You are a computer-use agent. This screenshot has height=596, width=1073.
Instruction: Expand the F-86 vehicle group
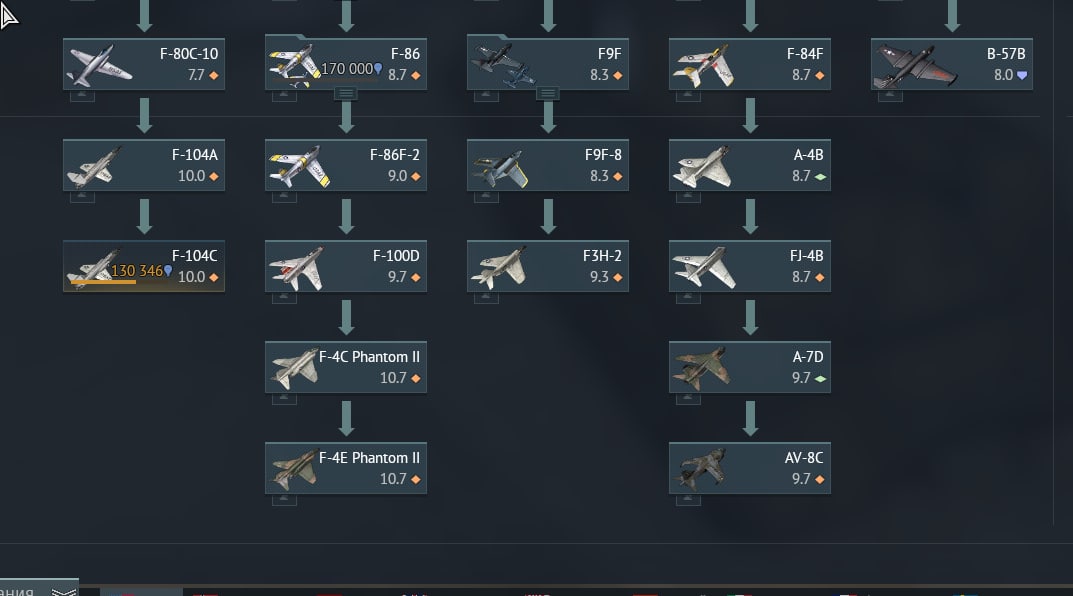click(346, 94)
